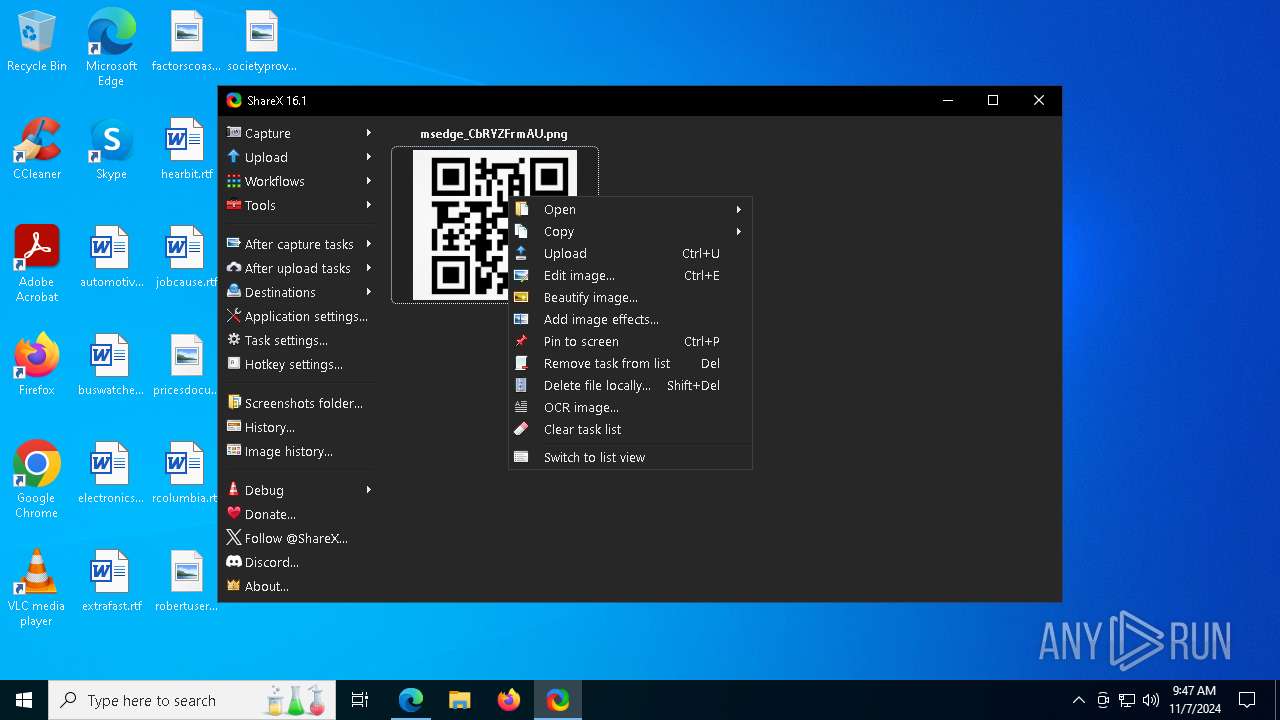Click the Screenshots folder icon
Viewport: 1280px width, 720px height.
[234, 403]
